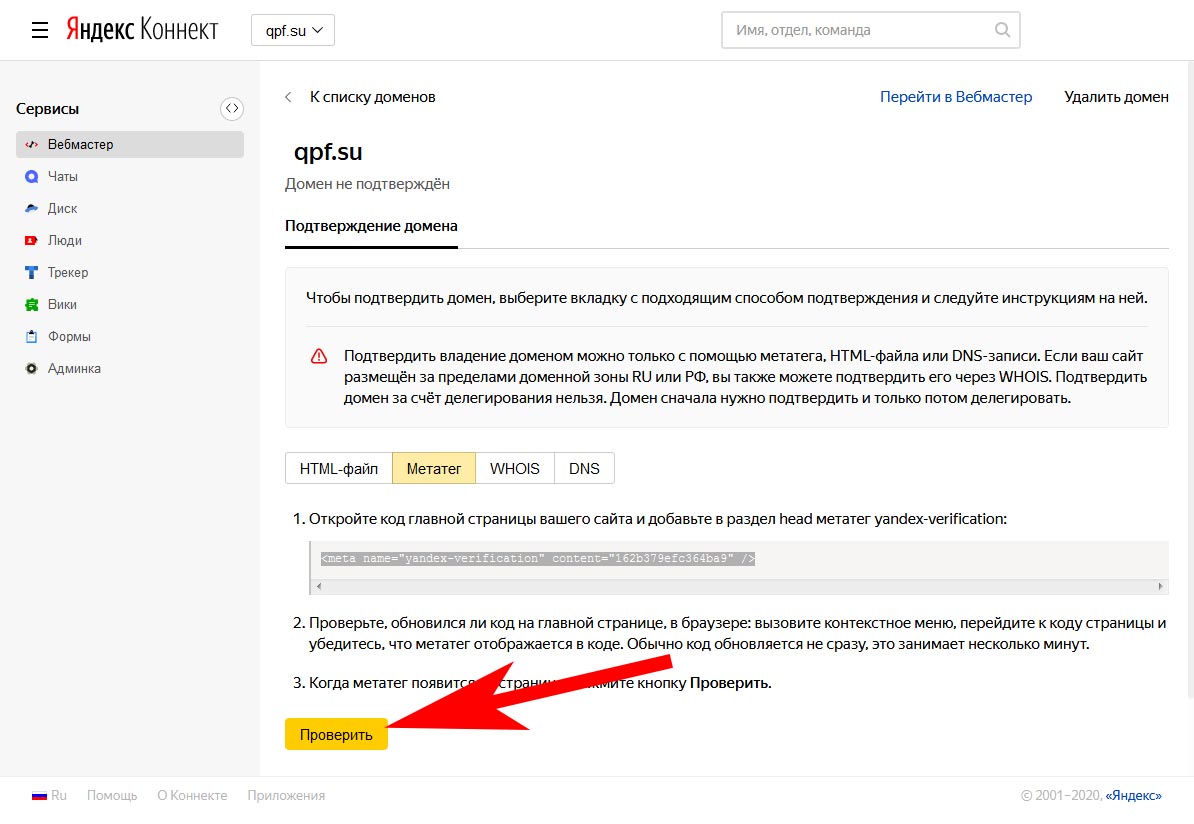Click the Перейти в Вебмастер link

click(956, 97)
